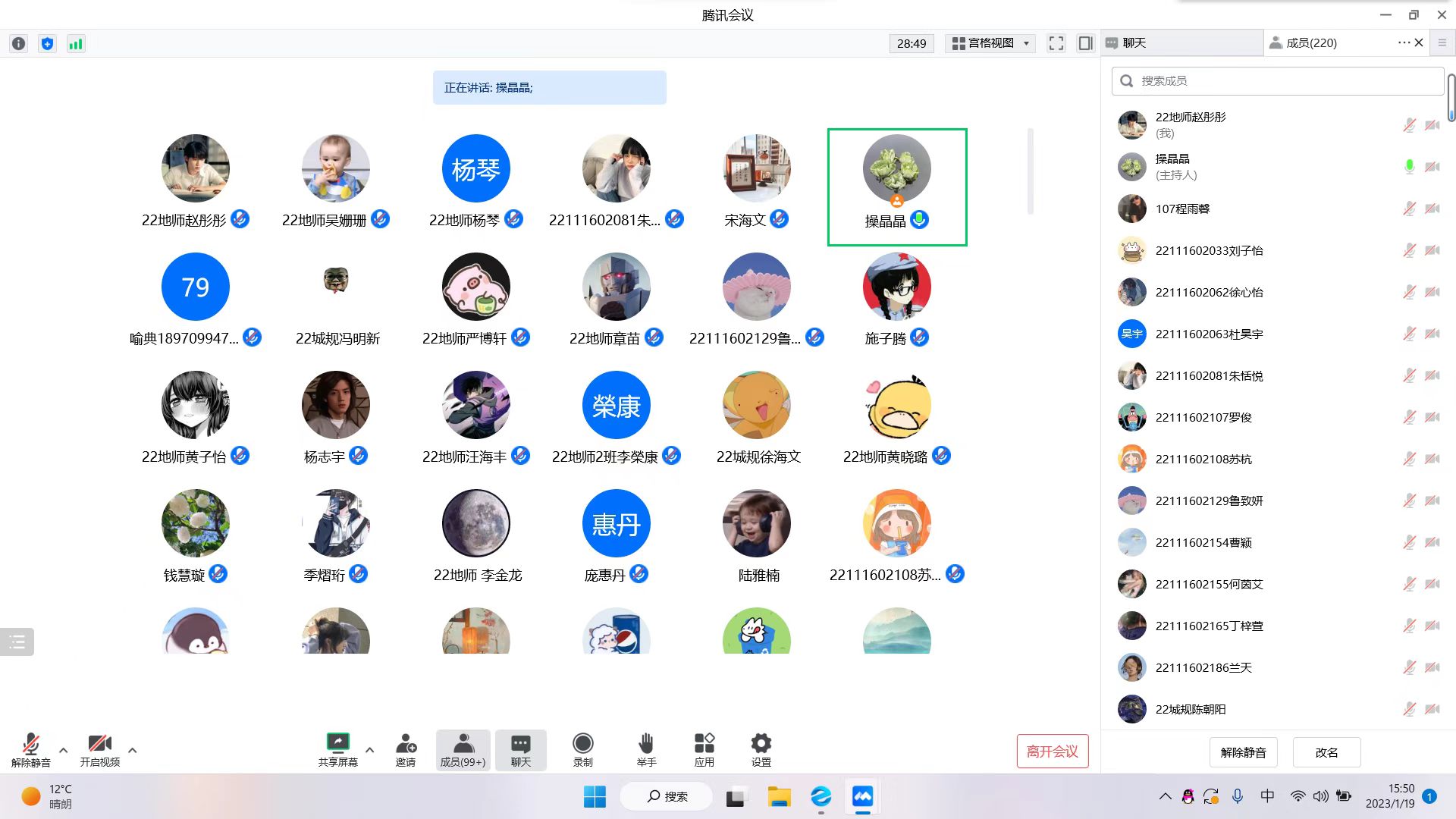1456x819 pixels.
Task: Switch to the 聊天 chat tab
Action: coord(1134,43)
